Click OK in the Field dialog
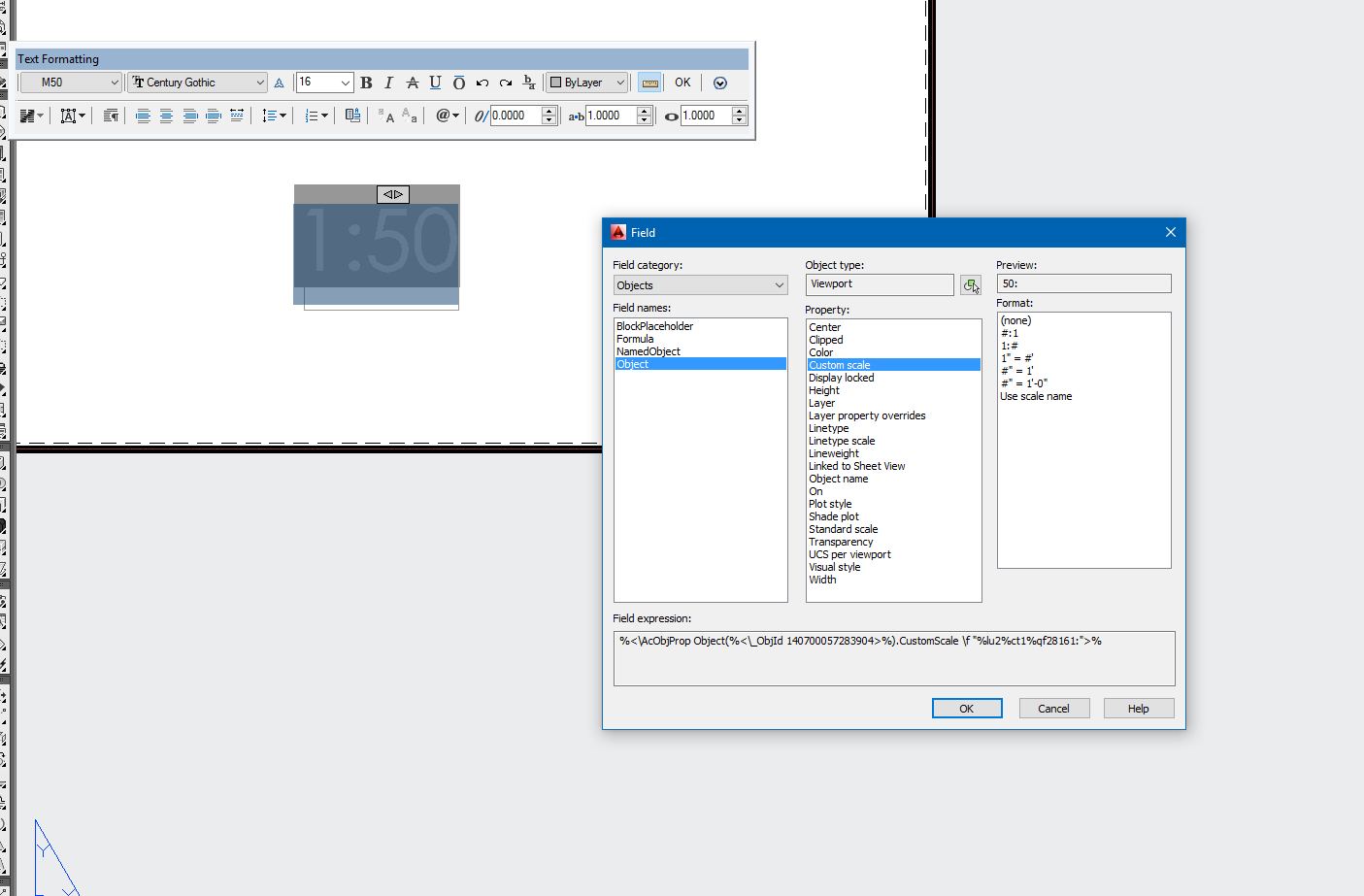Screen dimensions: 1364x896 966,709
